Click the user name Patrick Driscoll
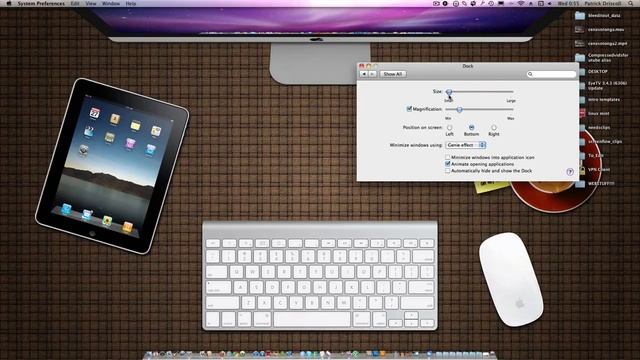Image resolution: width=640 pixels, height=360 pixels. pyautogui.click(x=603, y=3)
